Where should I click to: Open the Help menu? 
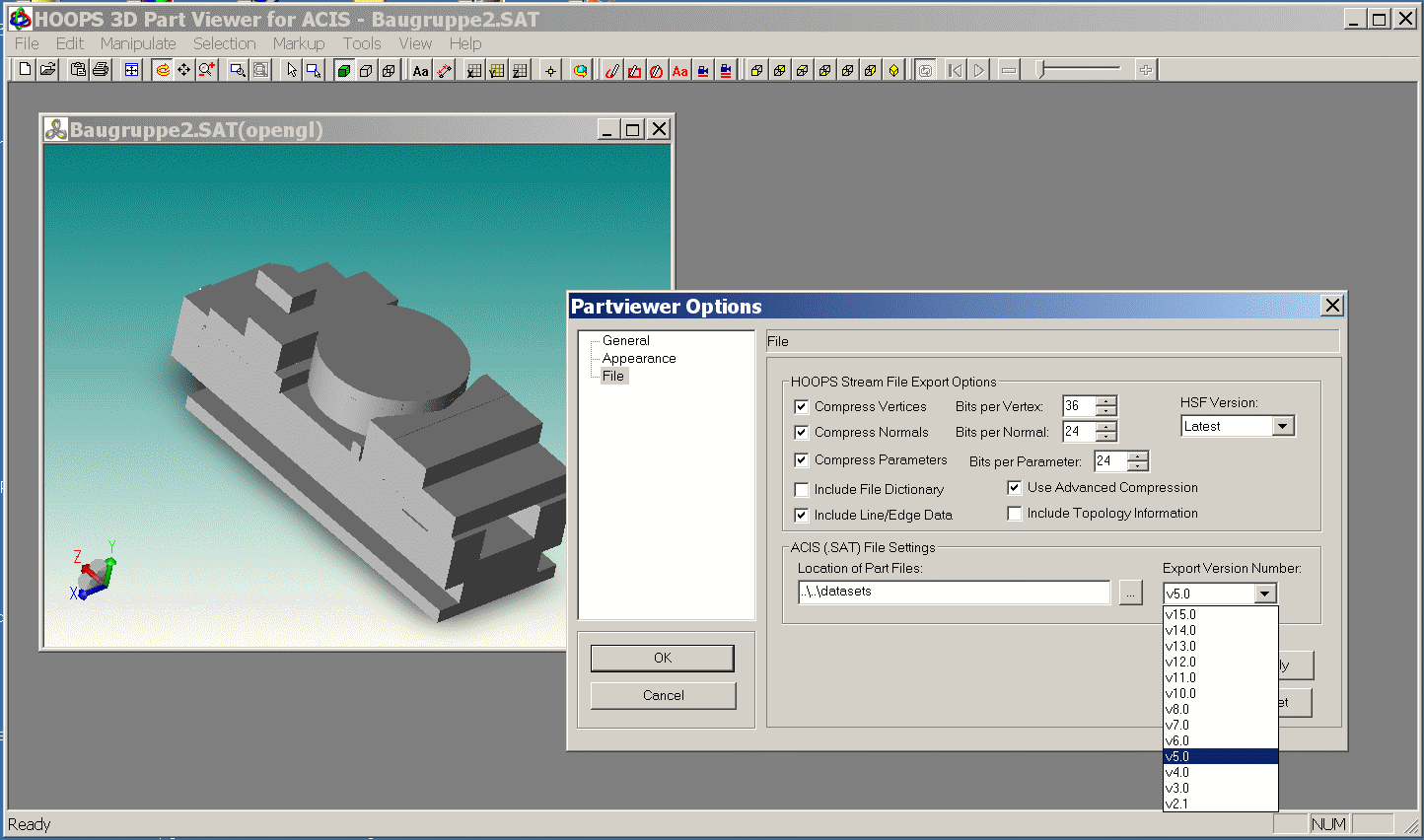tap(465, 43)
